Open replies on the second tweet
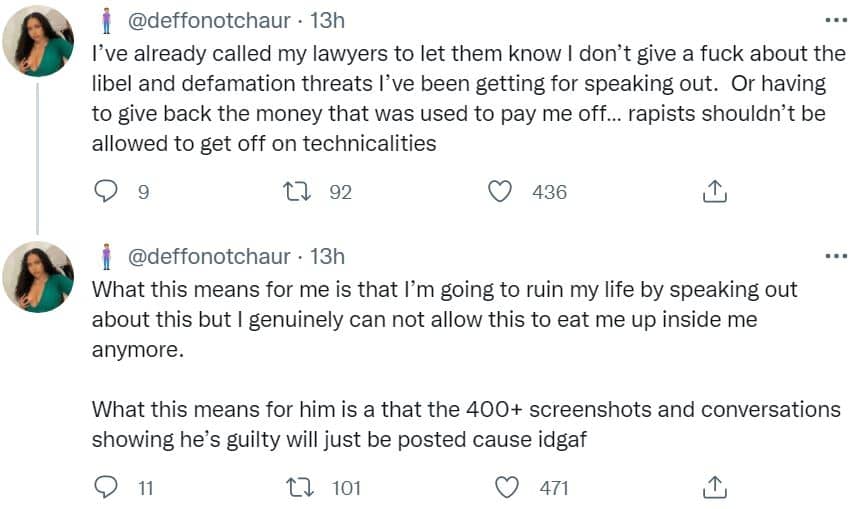Screen dimensions: 863x509 coord(106,487)
